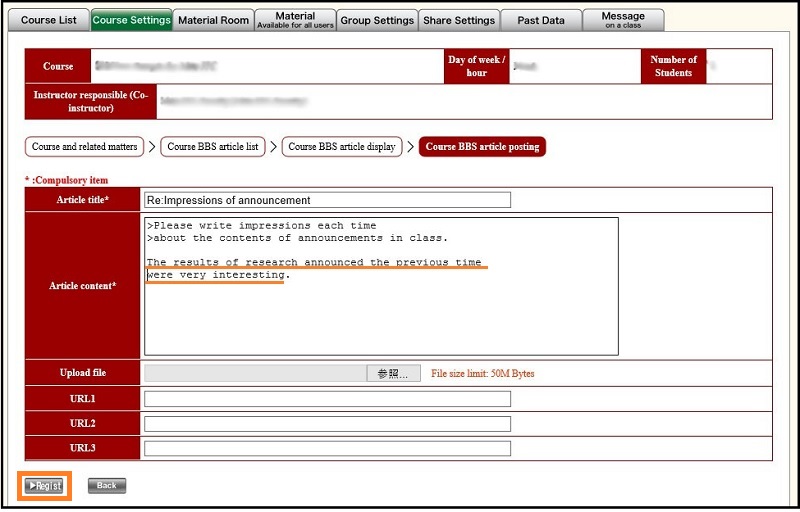Click the Upload file path field
The image size is (800, 512).
[x=255, y=374]
